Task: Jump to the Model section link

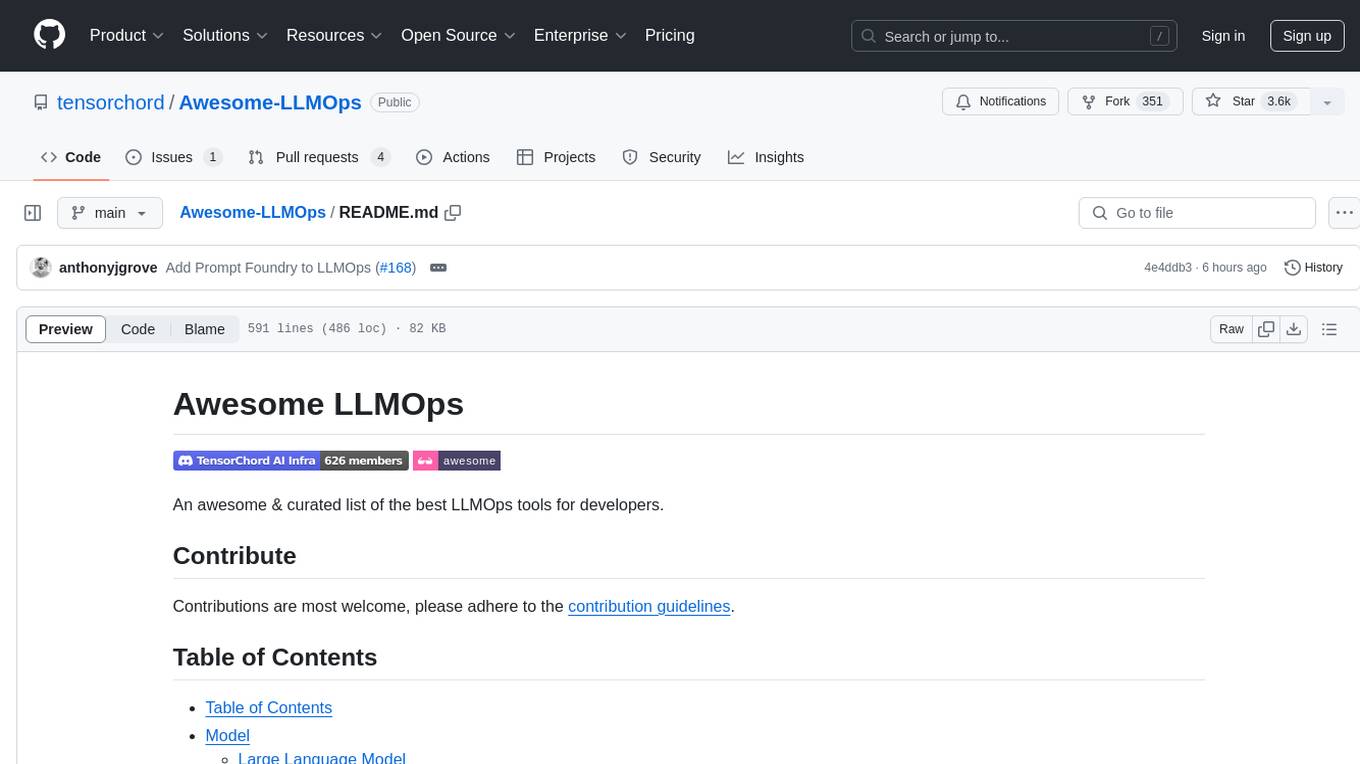Action: tap(227, 735)
